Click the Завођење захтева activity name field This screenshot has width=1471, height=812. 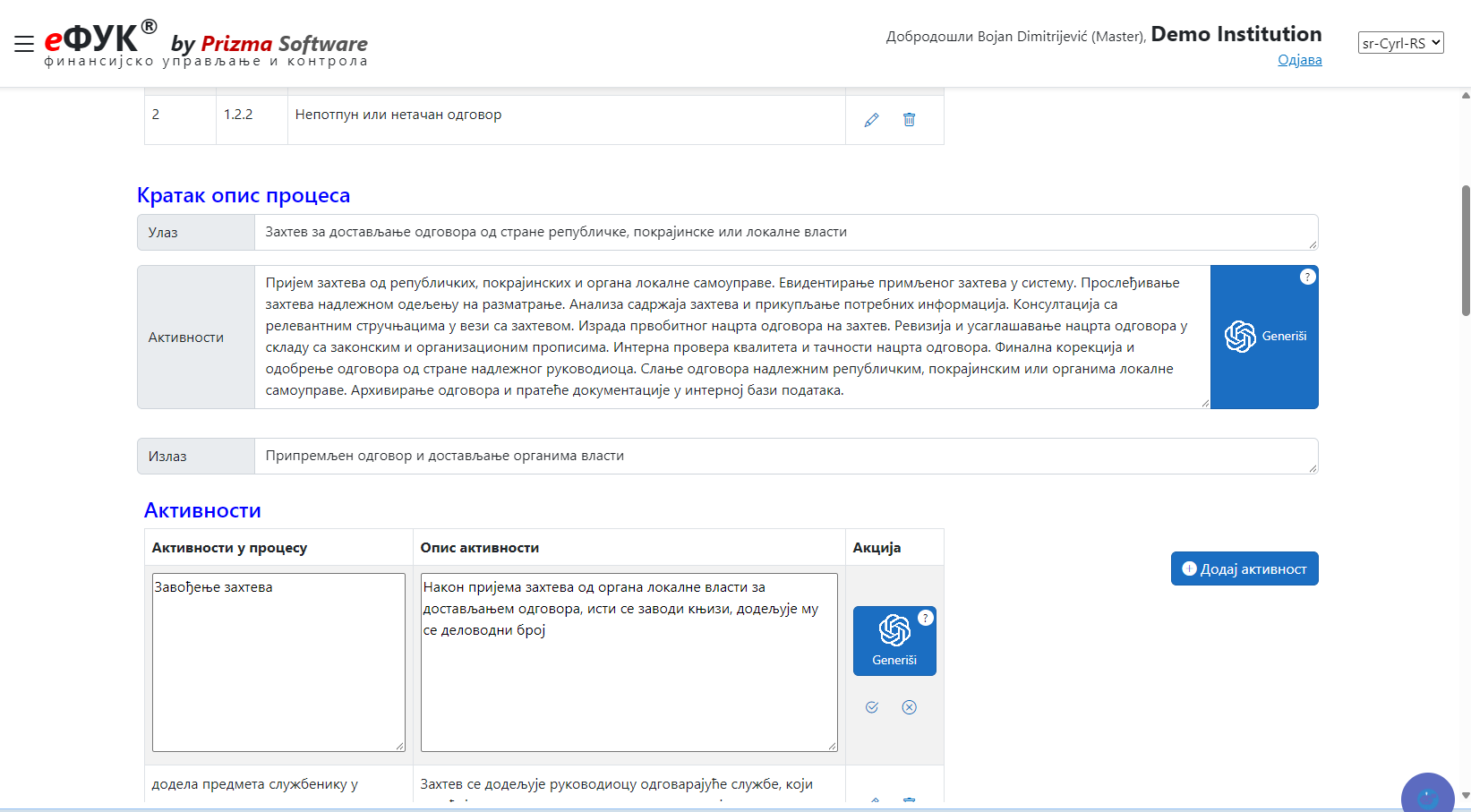point(278,662)
